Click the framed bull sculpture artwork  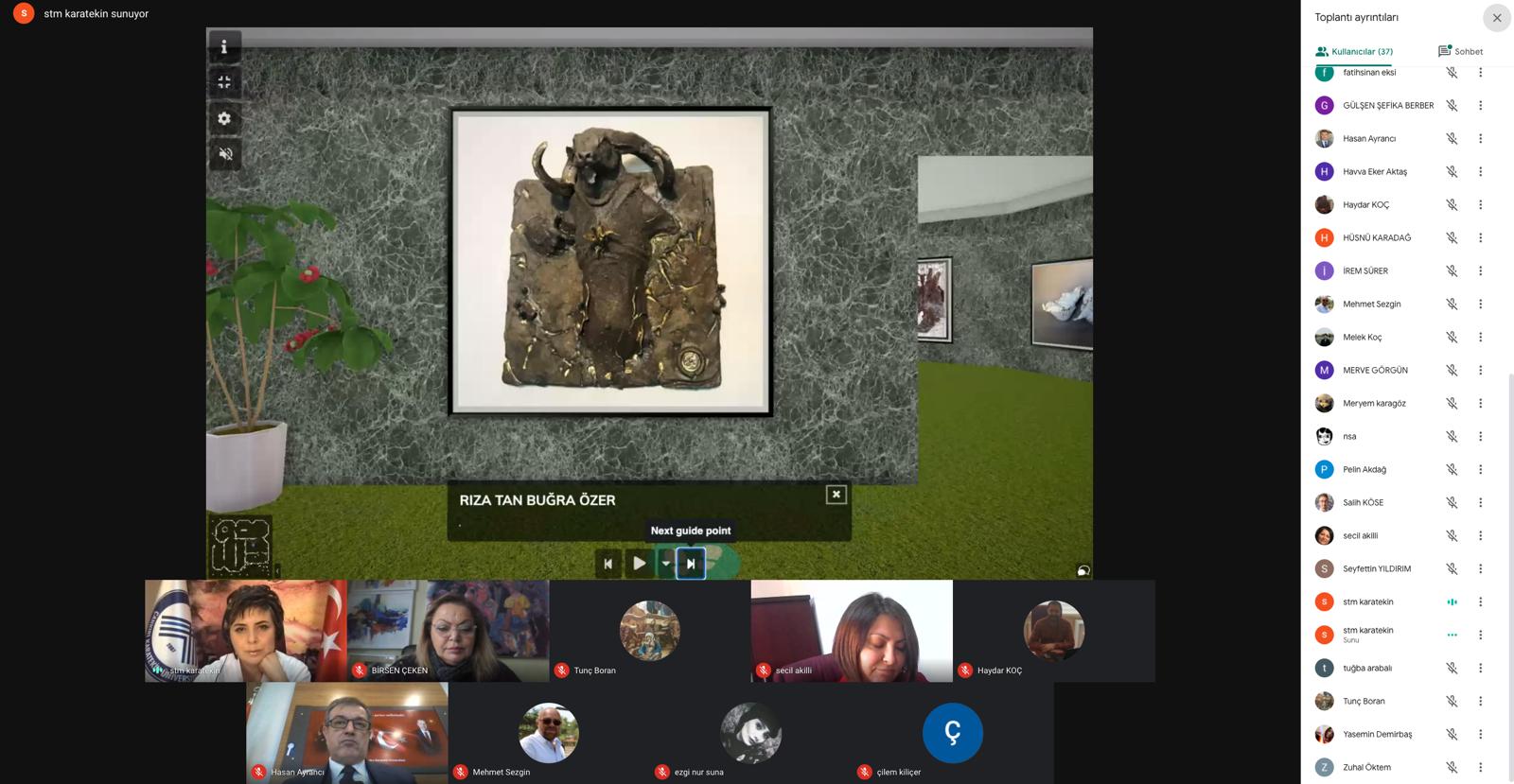[x=610, y=262]
